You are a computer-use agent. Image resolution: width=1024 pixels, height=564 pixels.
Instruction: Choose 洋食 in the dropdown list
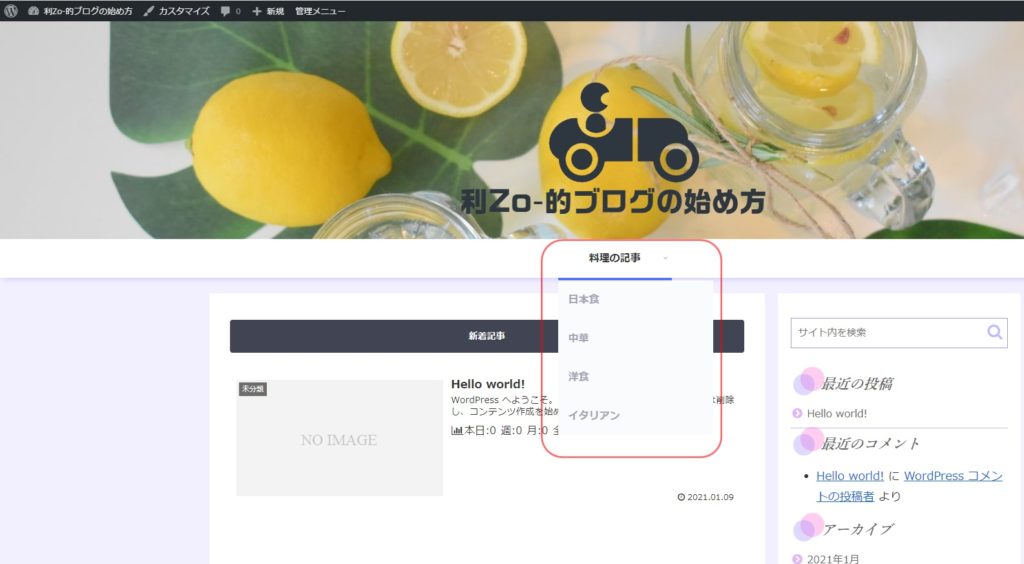tap(578, 377)
